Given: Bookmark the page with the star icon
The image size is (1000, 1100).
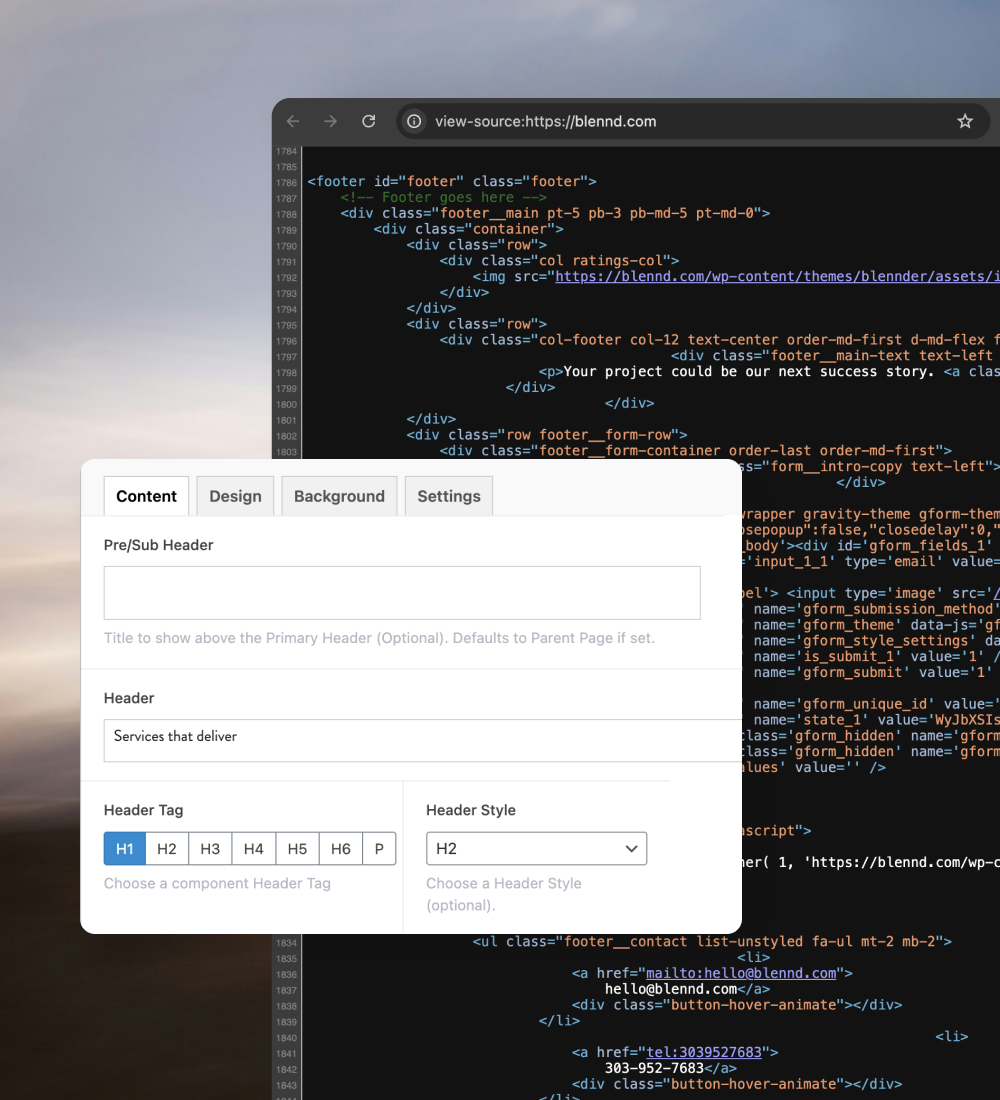Looking at the screenshot, I should [964, 121].
